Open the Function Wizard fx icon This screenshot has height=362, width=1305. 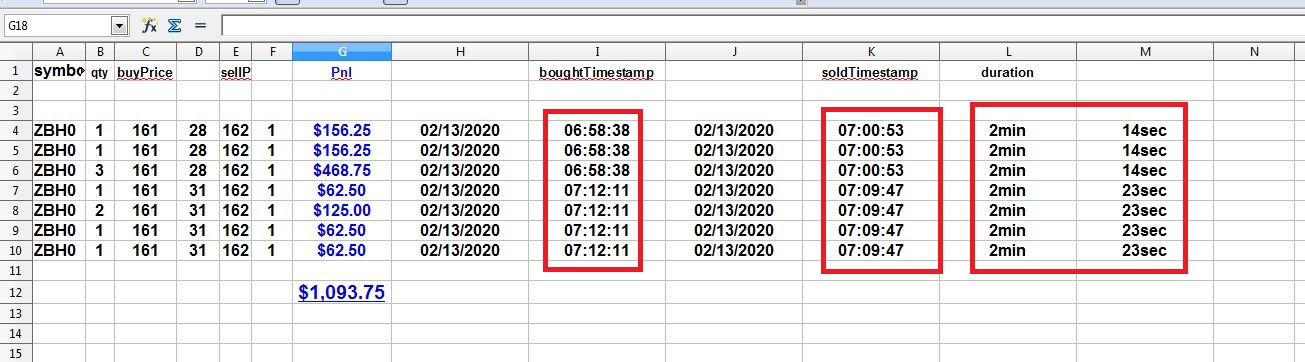(149, 24)
